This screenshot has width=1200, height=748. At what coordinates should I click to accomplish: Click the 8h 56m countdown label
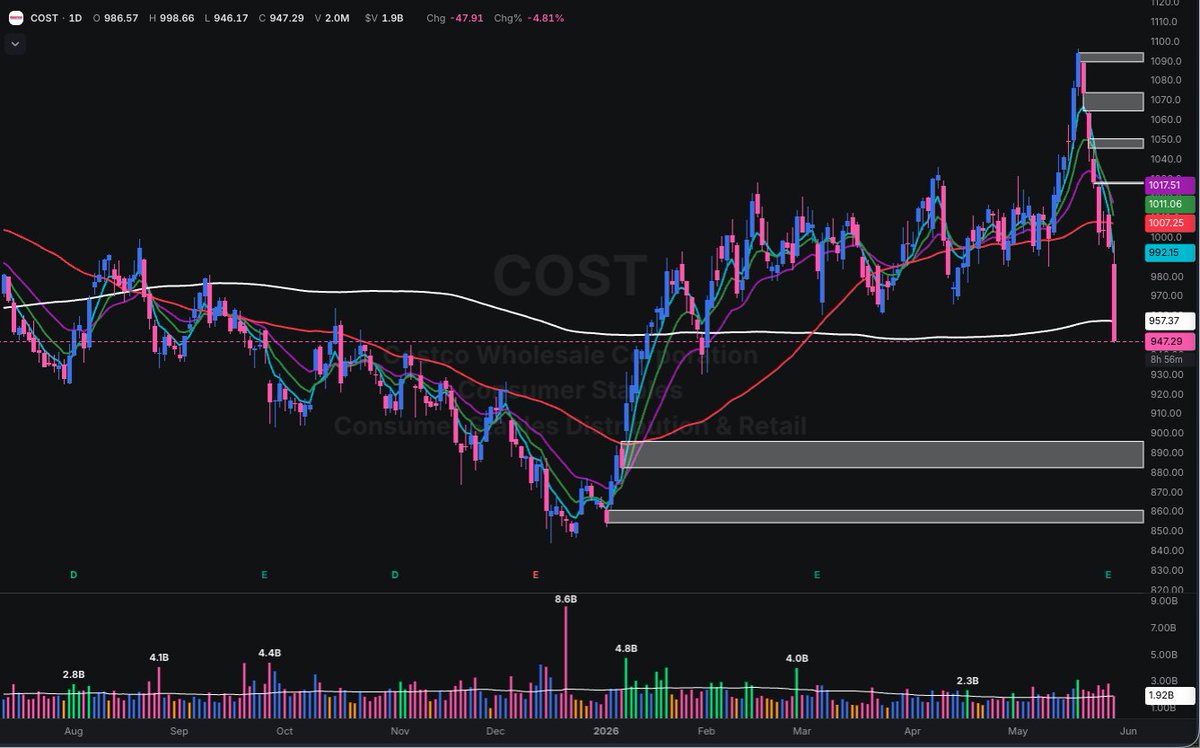coord(1165,359)
